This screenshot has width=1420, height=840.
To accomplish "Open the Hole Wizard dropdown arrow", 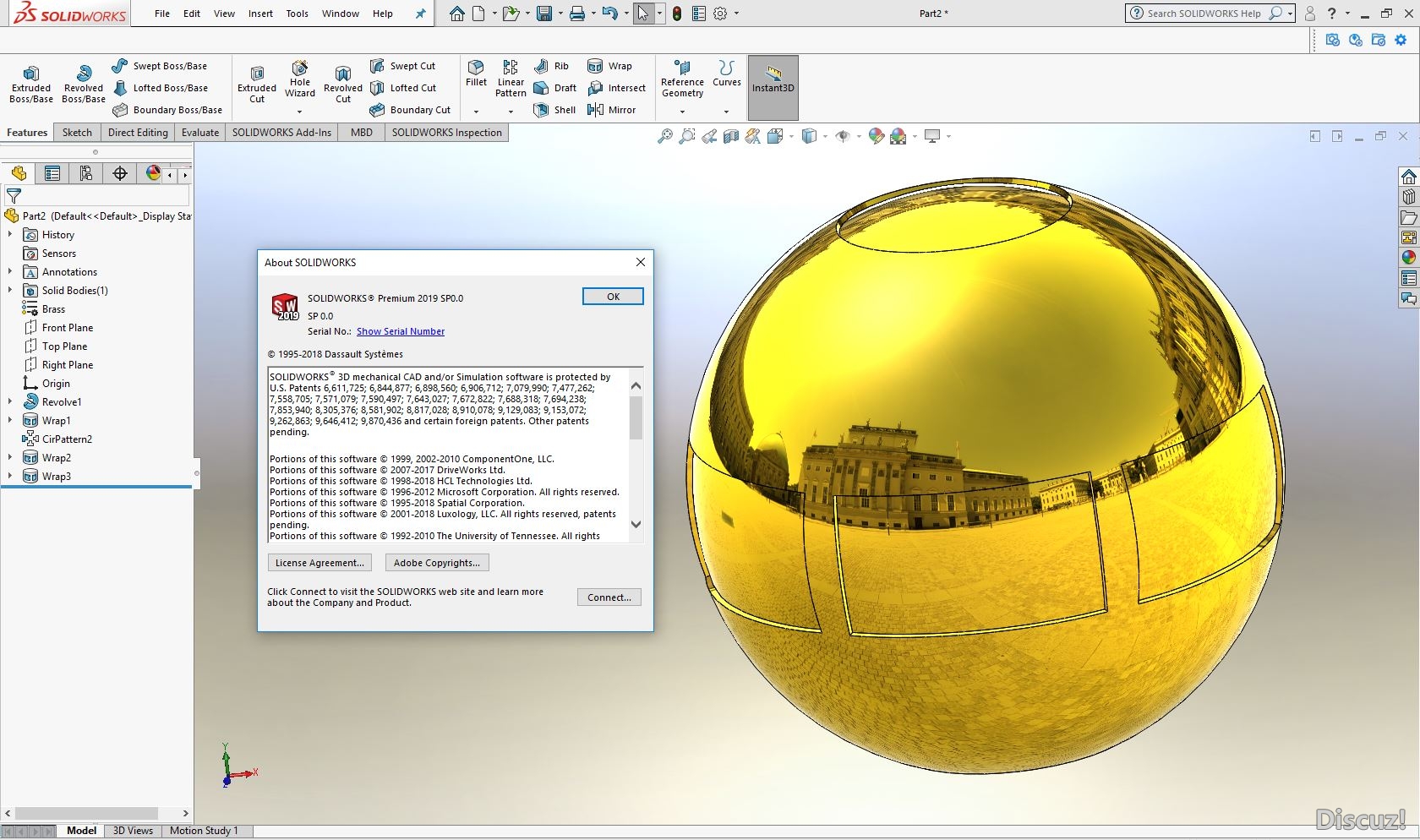I will point(299,112).
